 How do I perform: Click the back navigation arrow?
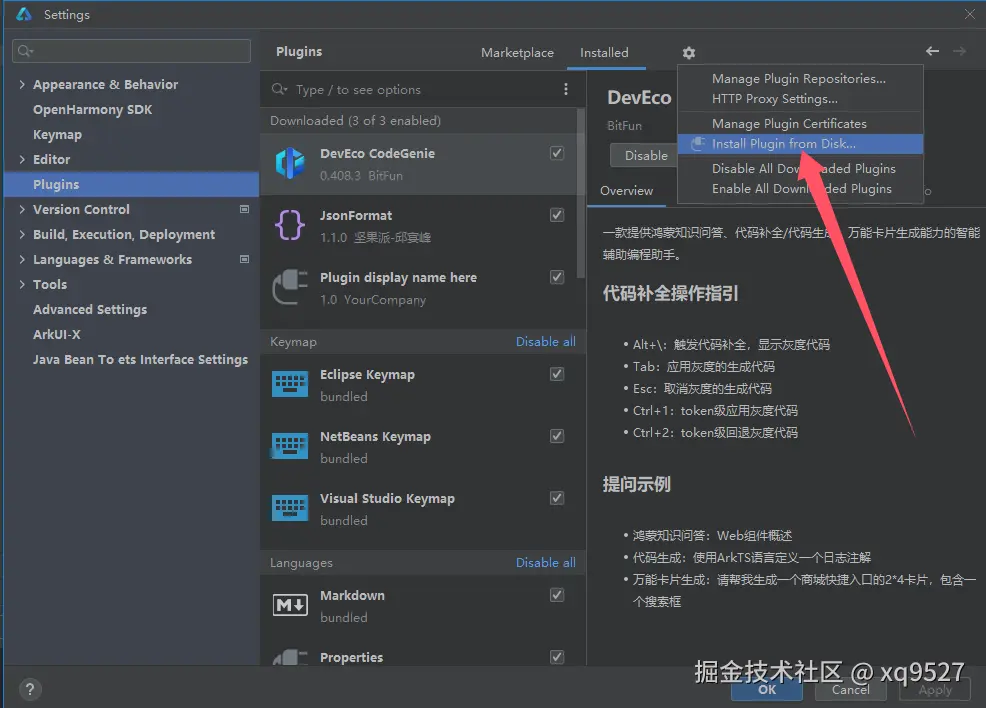tap(932, 51)
